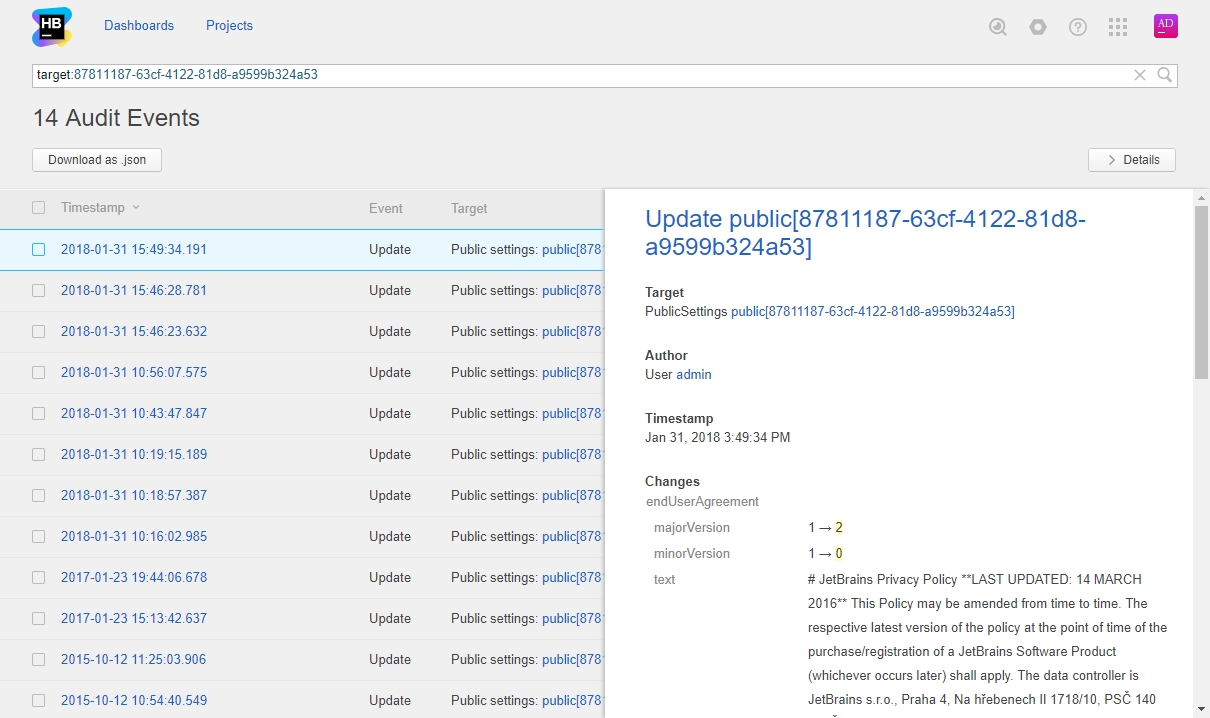Open the services grid icon

1118,27
